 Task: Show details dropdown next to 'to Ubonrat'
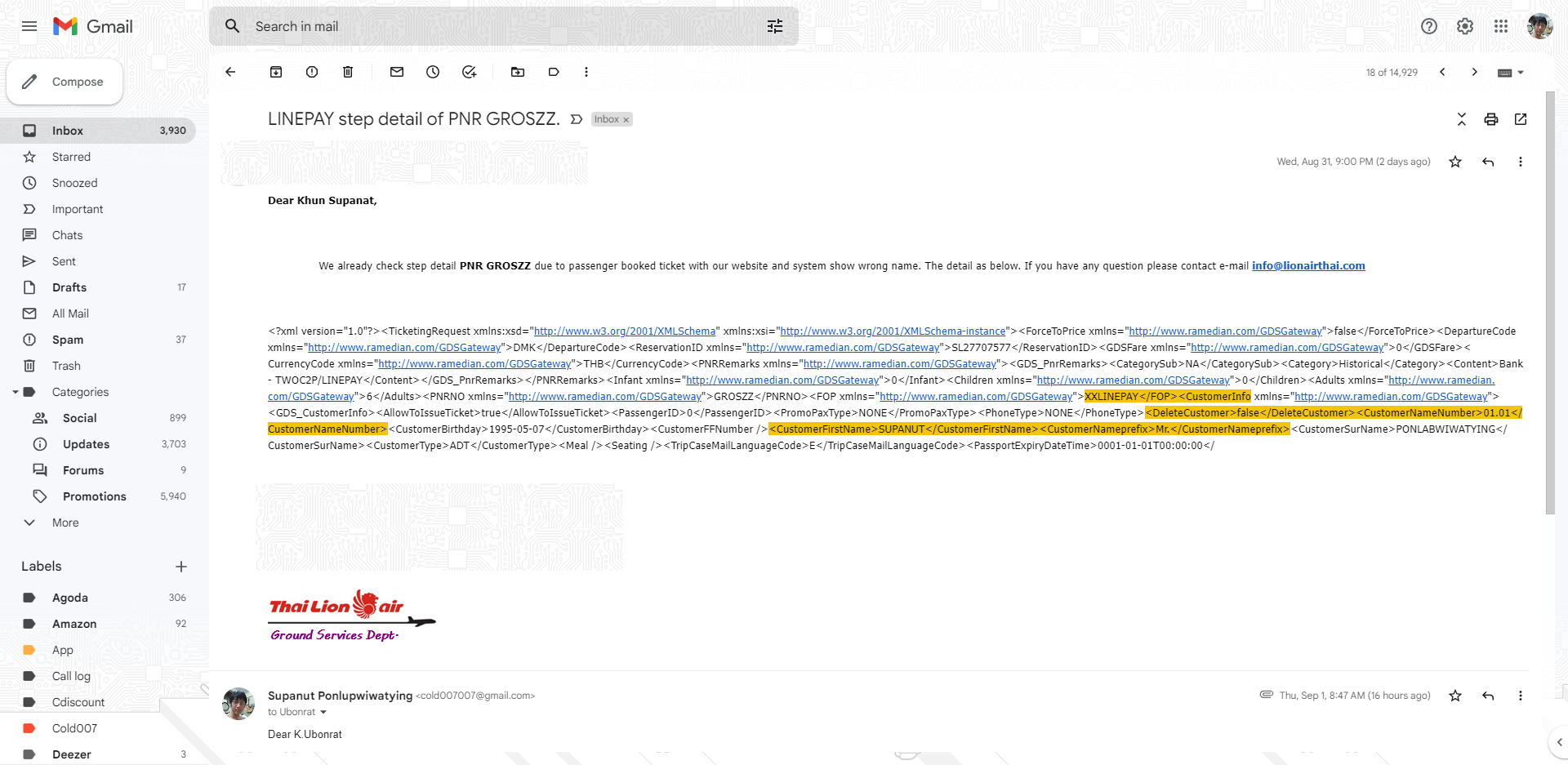[x=323, y=713]
